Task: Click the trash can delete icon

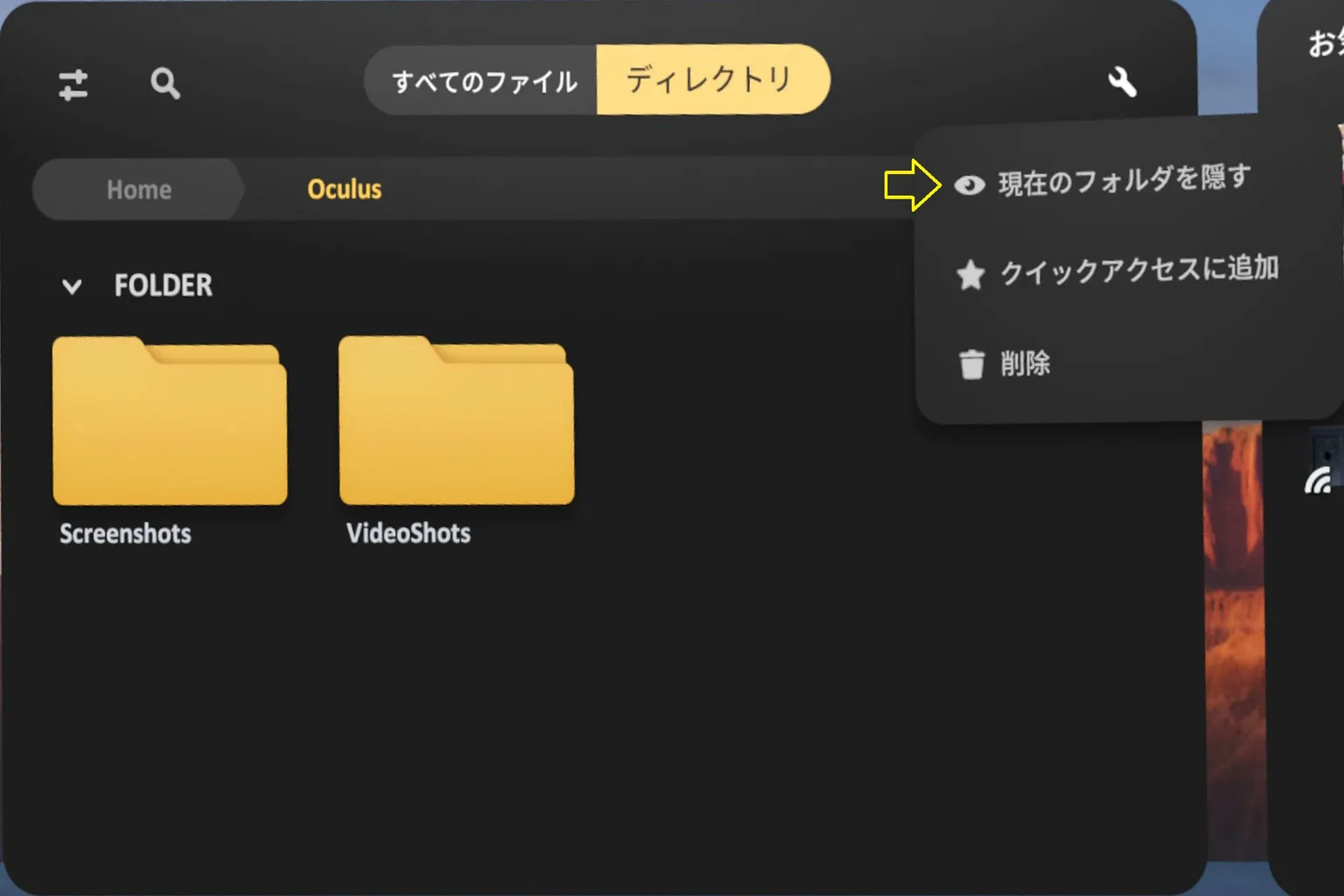Action: 971,365
